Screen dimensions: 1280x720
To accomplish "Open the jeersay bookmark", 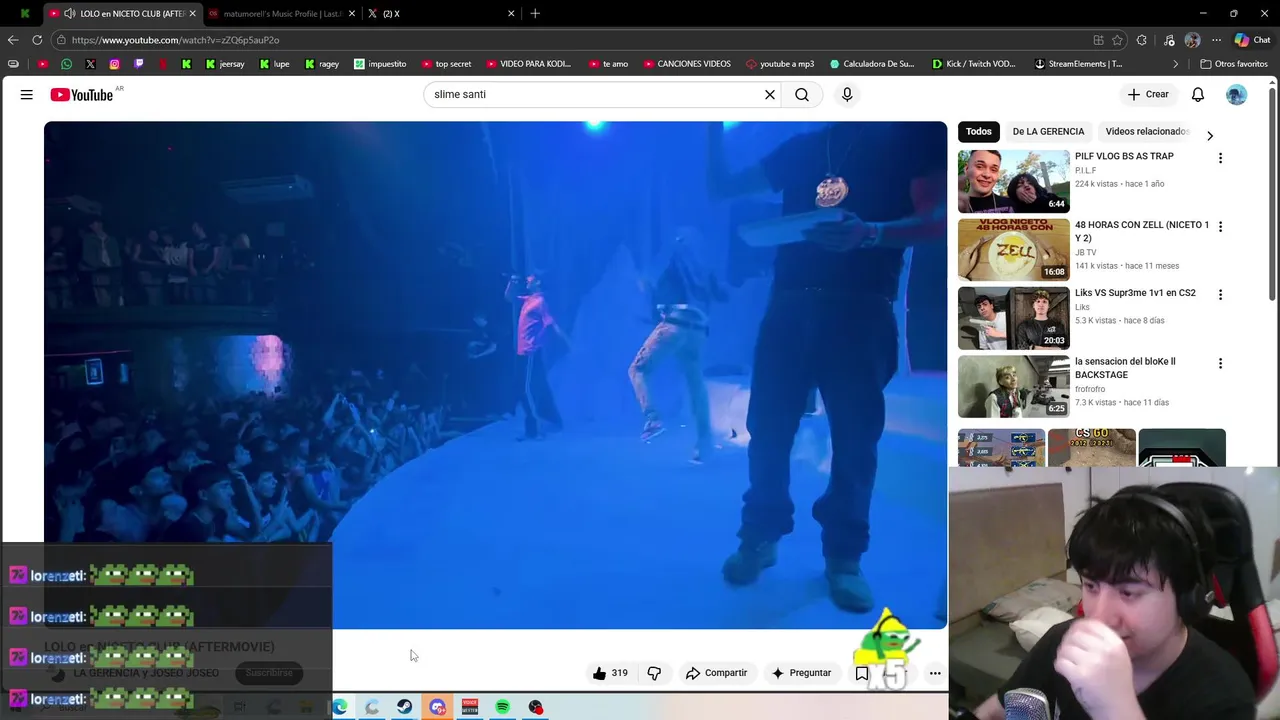I will click(x=224, y=64).
